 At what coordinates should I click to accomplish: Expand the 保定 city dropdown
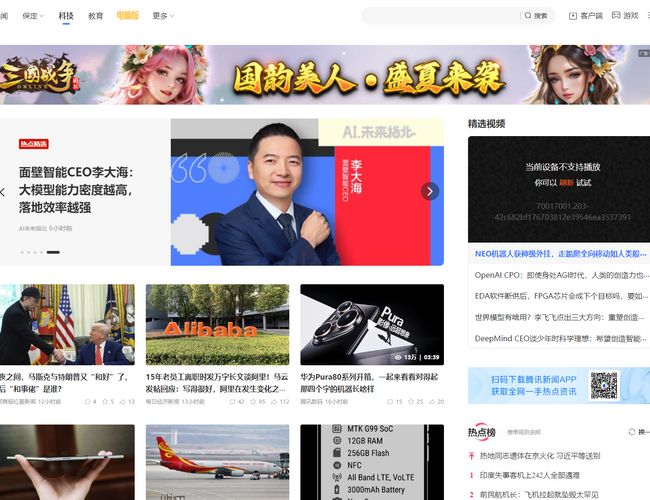pos(33,16)
